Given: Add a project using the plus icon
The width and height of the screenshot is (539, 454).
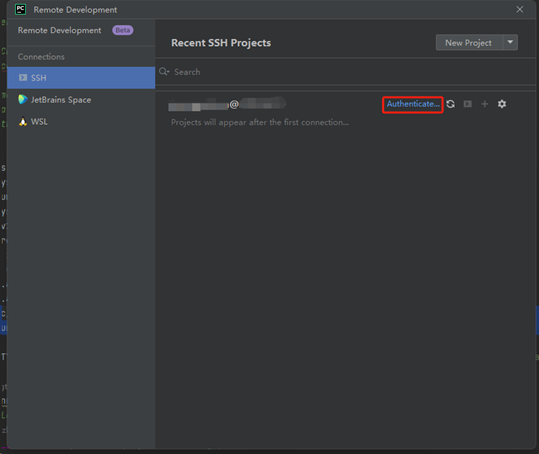Looking at the screenshot, I should tap(485, 104).
